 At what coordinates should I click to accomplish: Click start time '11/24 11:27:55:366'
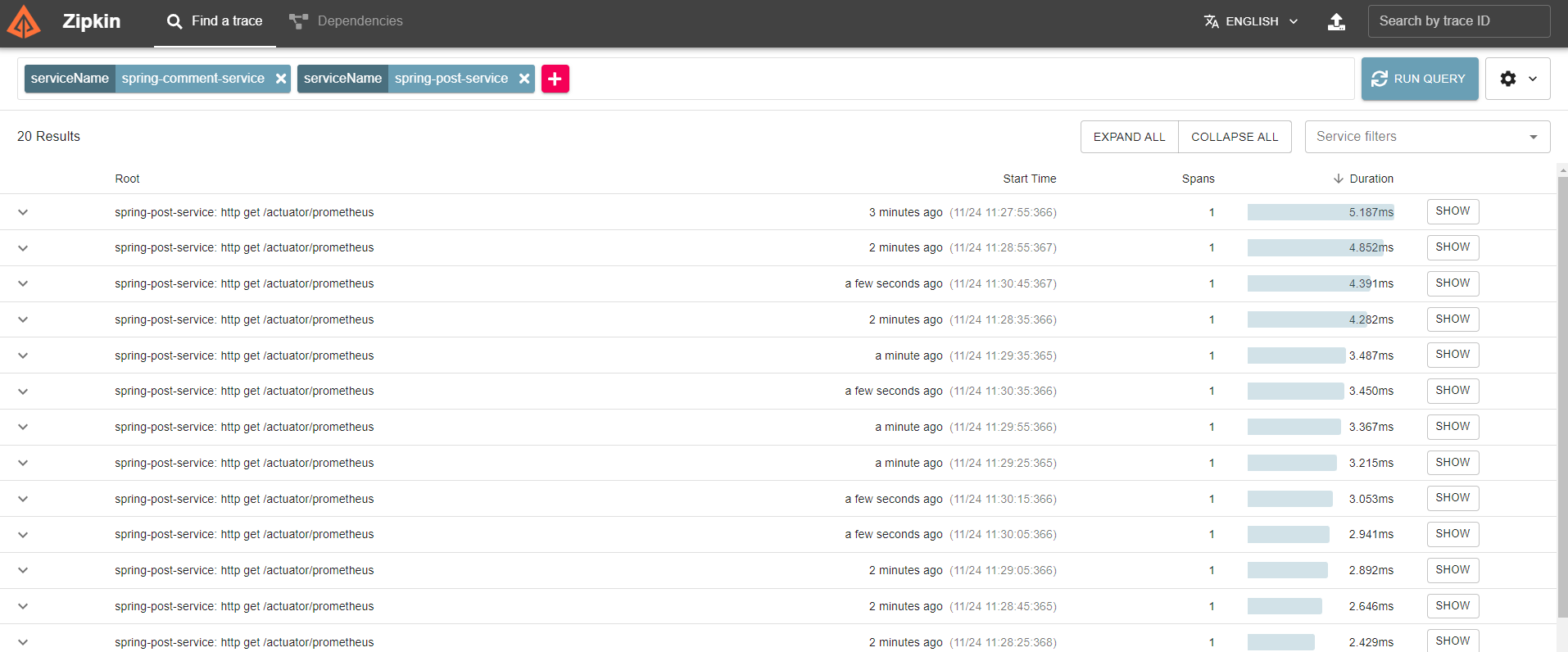point(1003,212)
